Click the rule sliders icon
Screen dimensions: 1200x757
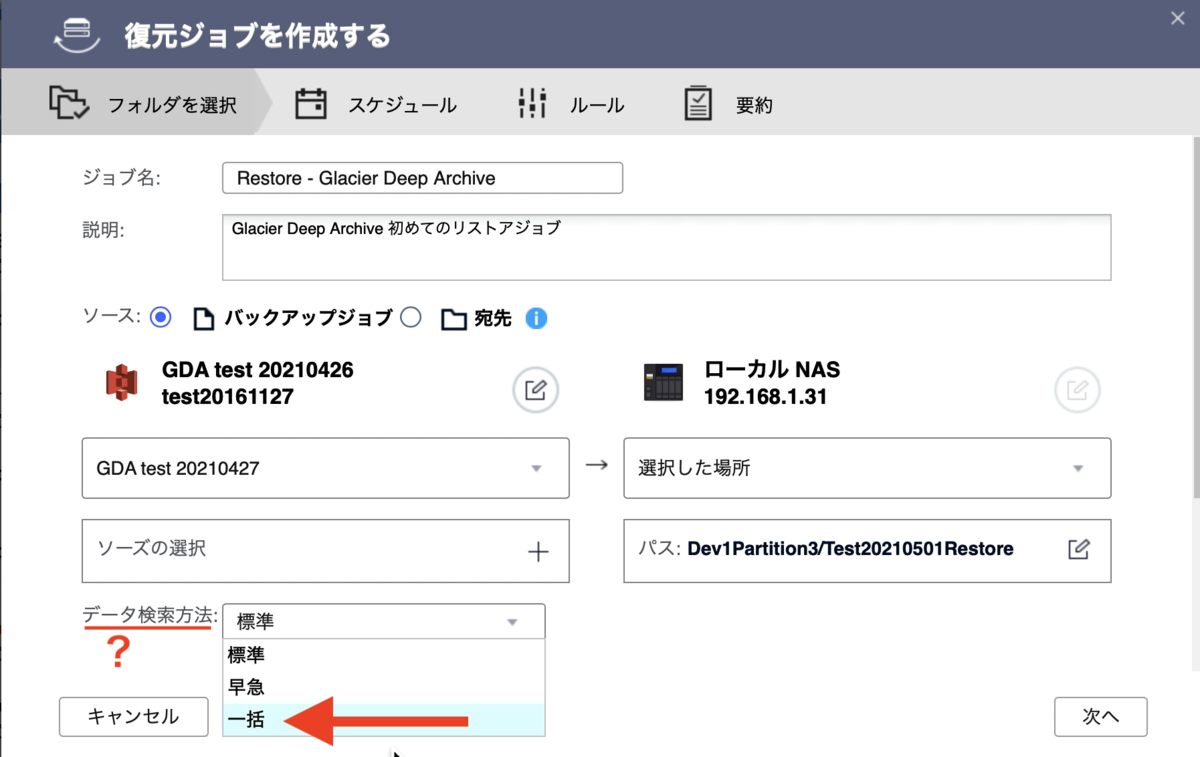pos(532,103)
